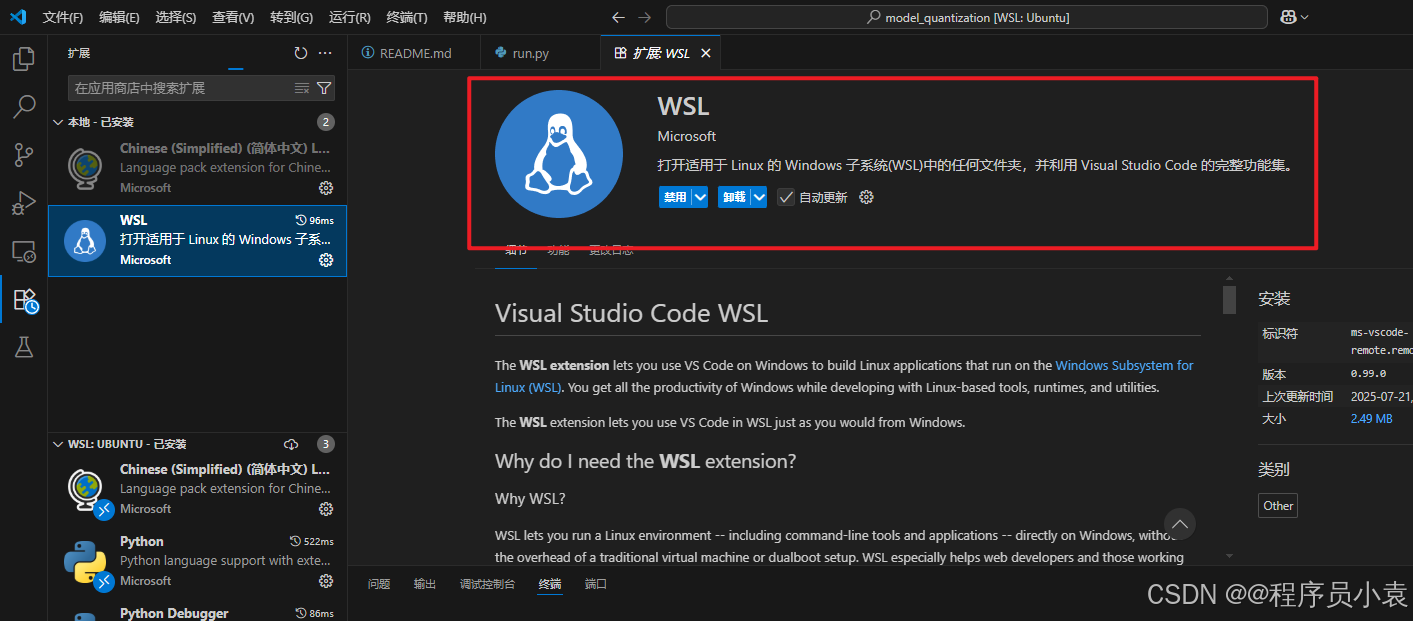
Task: Switch to the README.md tab
Action: (414, 53)
